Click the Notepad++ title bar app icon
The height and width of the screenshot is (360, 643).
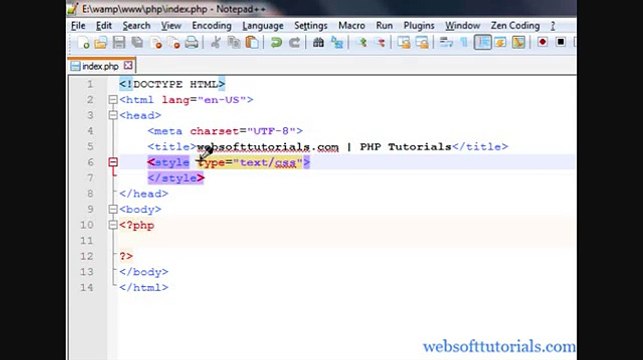pyautogui.click(x=73, y=9)
